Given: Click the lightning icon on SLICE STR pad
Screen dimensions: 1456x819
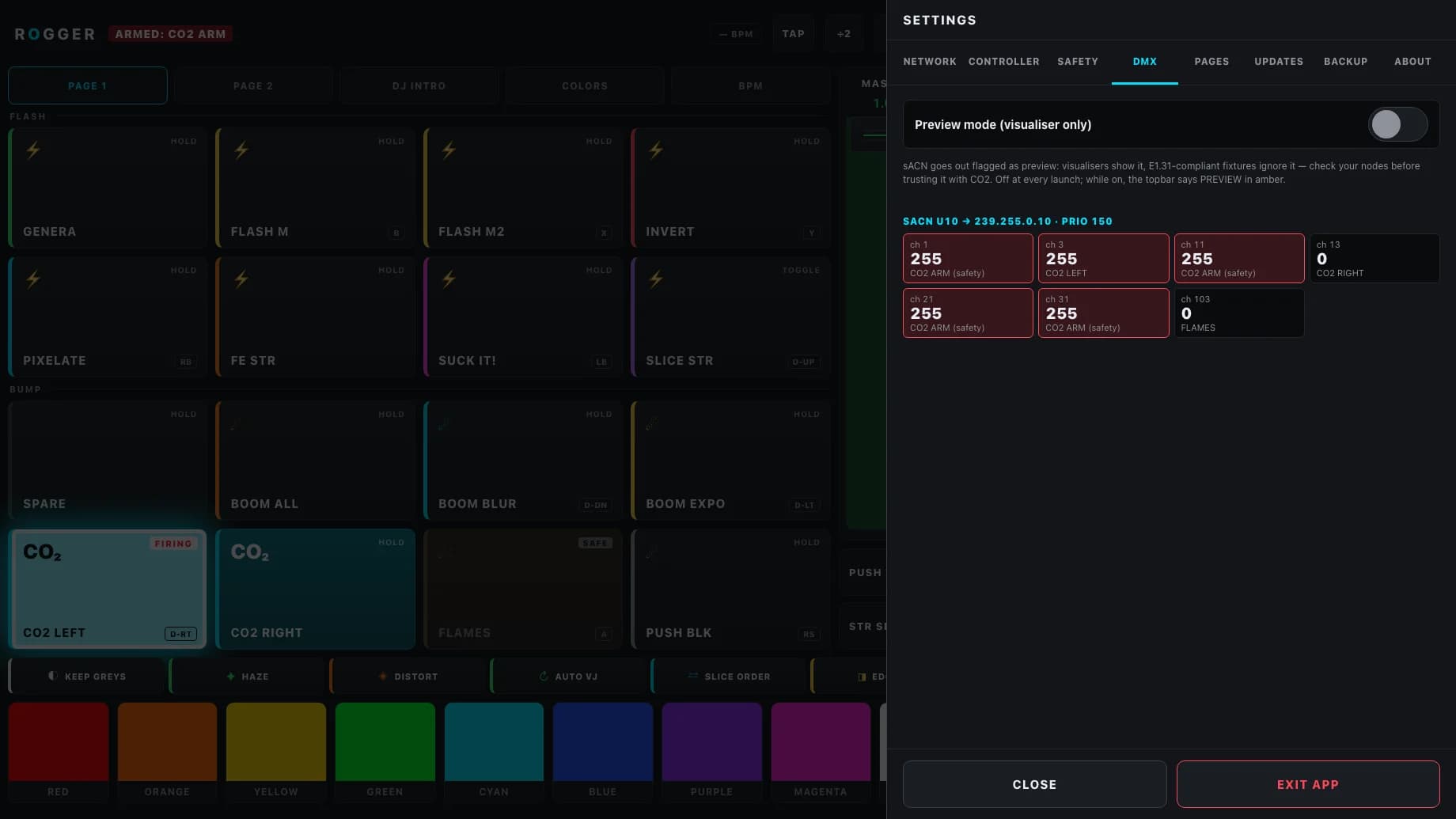Looking at the screenshot, I should pyautogui.click(x=656, y=279).
